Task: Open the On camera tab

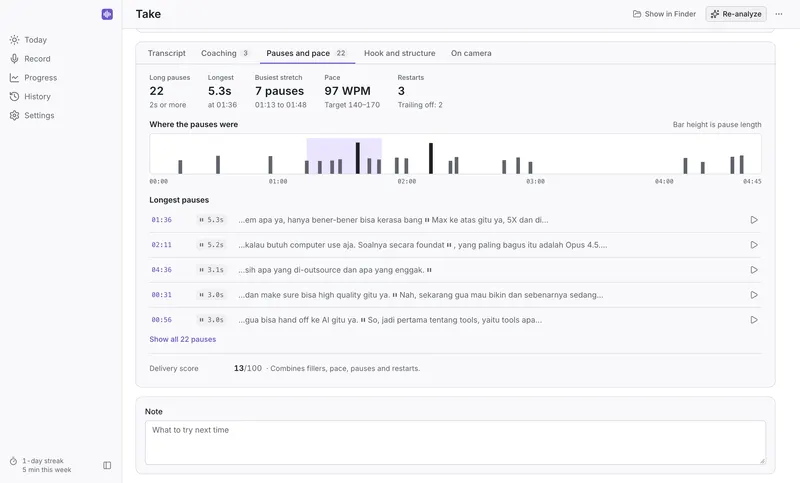Action: pyautogui.click(x=471, y=53)
